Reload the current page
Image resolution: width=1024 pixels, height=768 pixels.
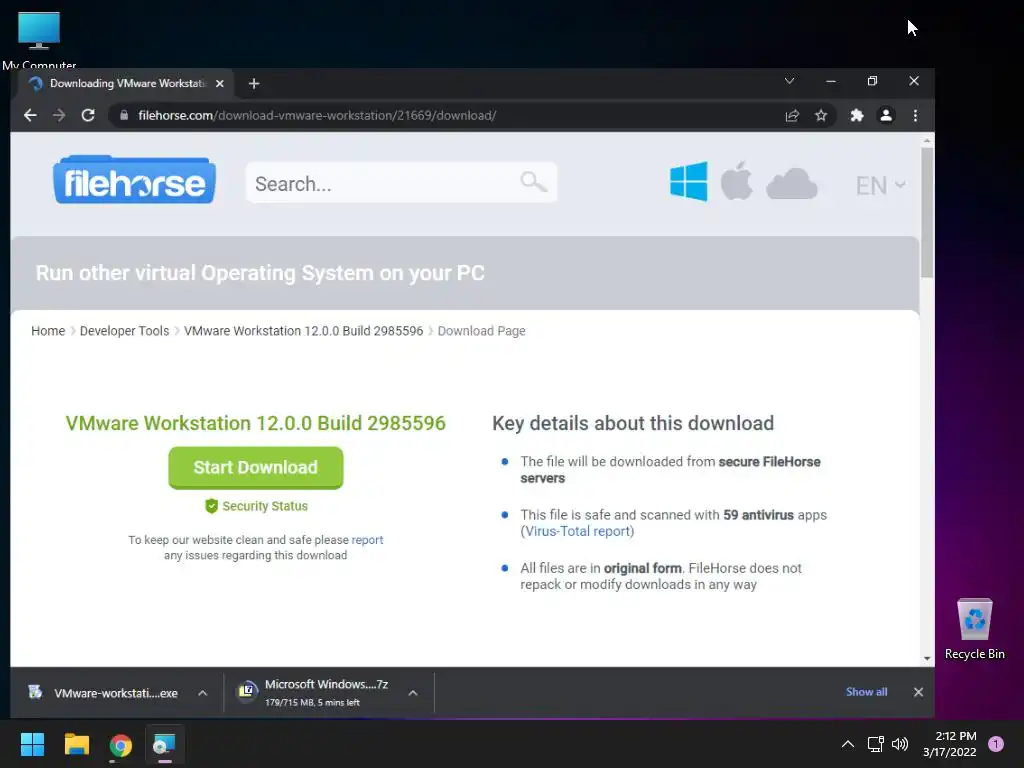(x=88, y=116)
